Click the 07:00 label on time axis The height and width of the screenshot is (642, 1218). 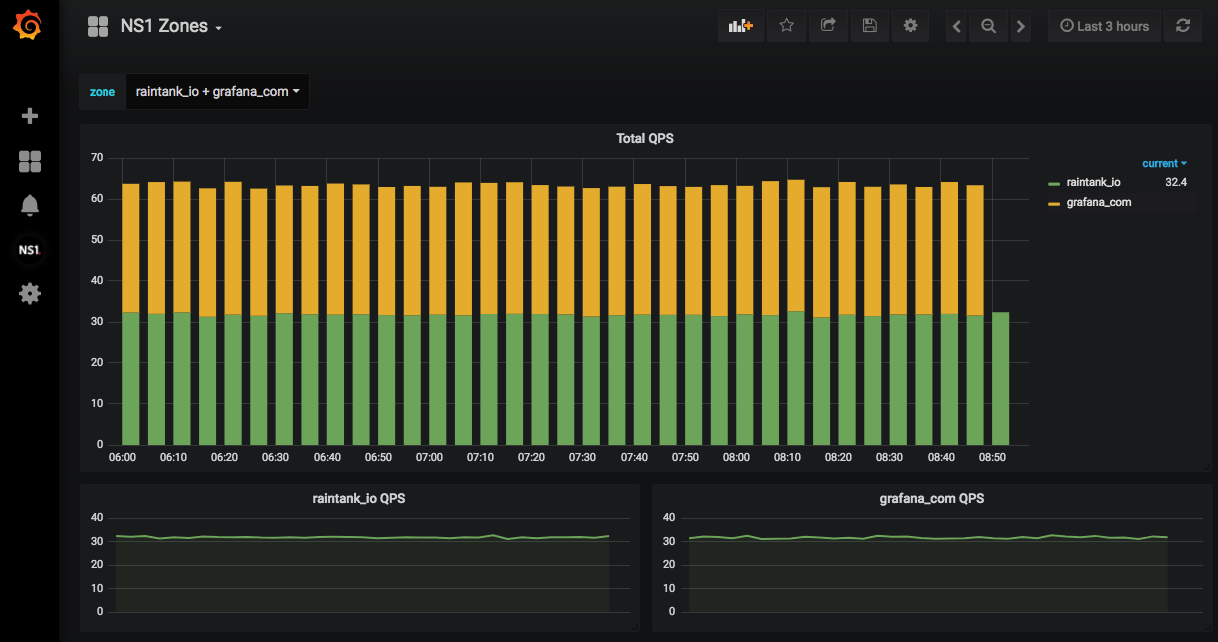(x=429, y=457)
